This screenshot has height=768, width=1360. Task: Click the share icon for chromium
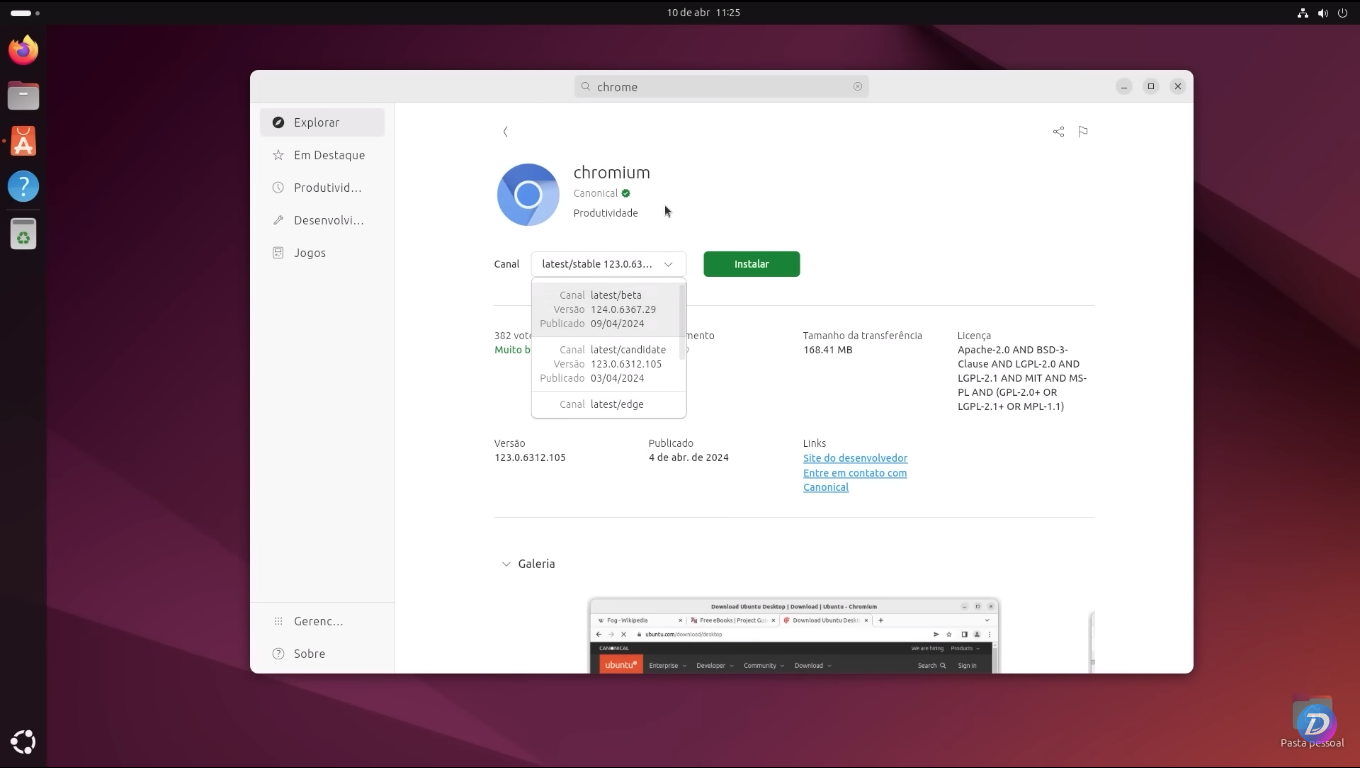coord(1058,131)
